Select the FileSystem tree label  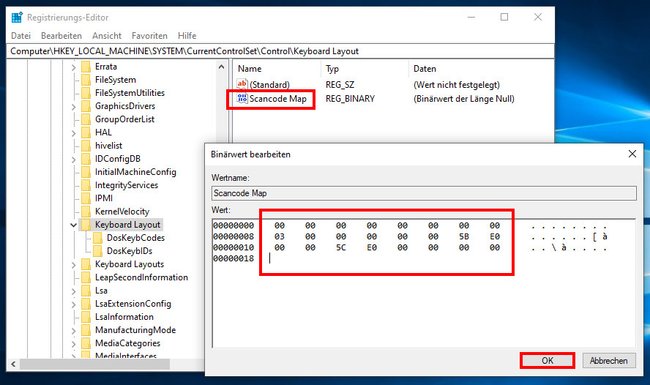[x=116, y=80]
